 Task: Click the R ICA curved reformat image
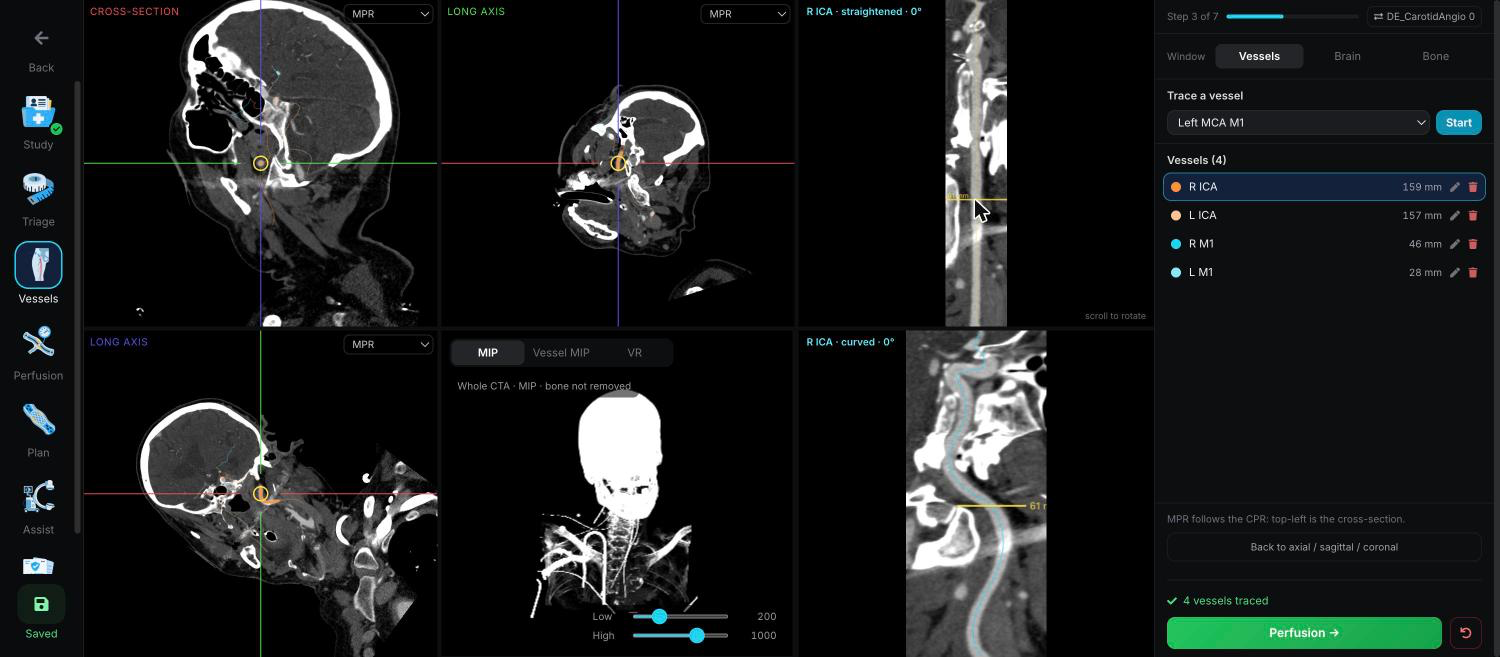pyautogui.click(x=976, y=494)
